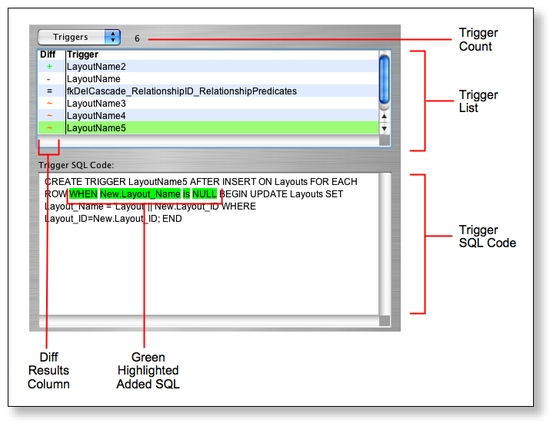Click the tilde icon beside LayoutName5

pos(49,128)
